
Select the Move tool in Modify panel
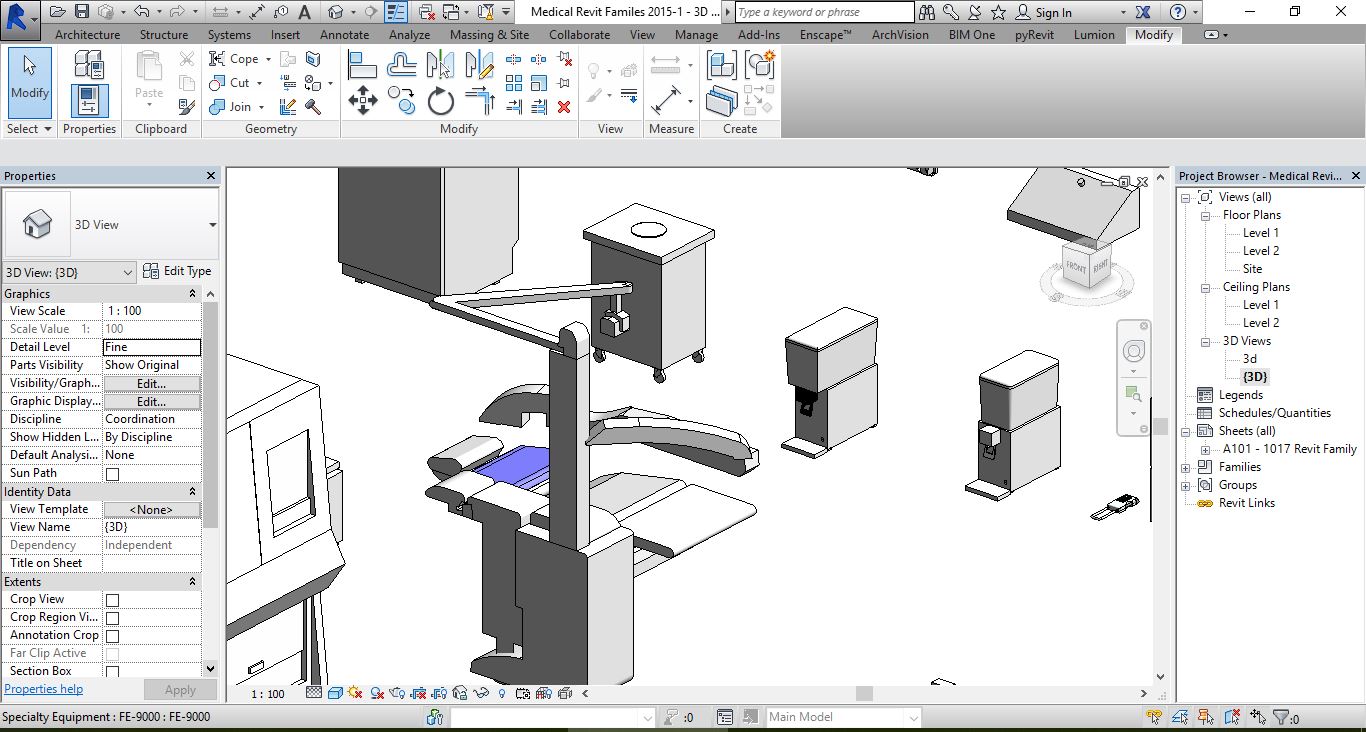[362, 101]
